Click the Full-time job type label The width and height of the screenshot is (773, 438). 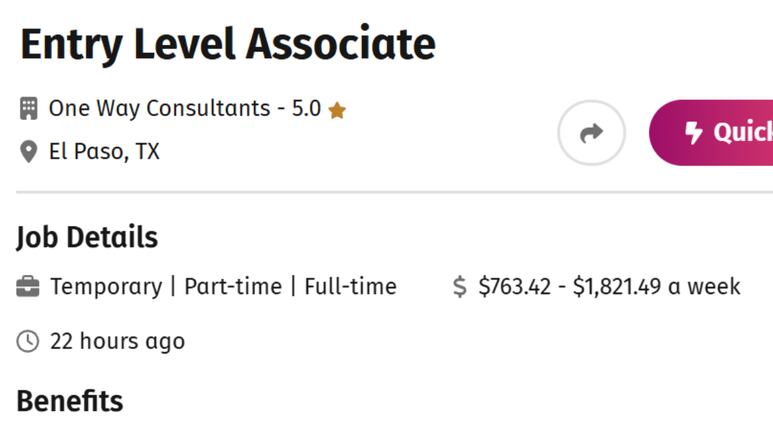point(351,287)
